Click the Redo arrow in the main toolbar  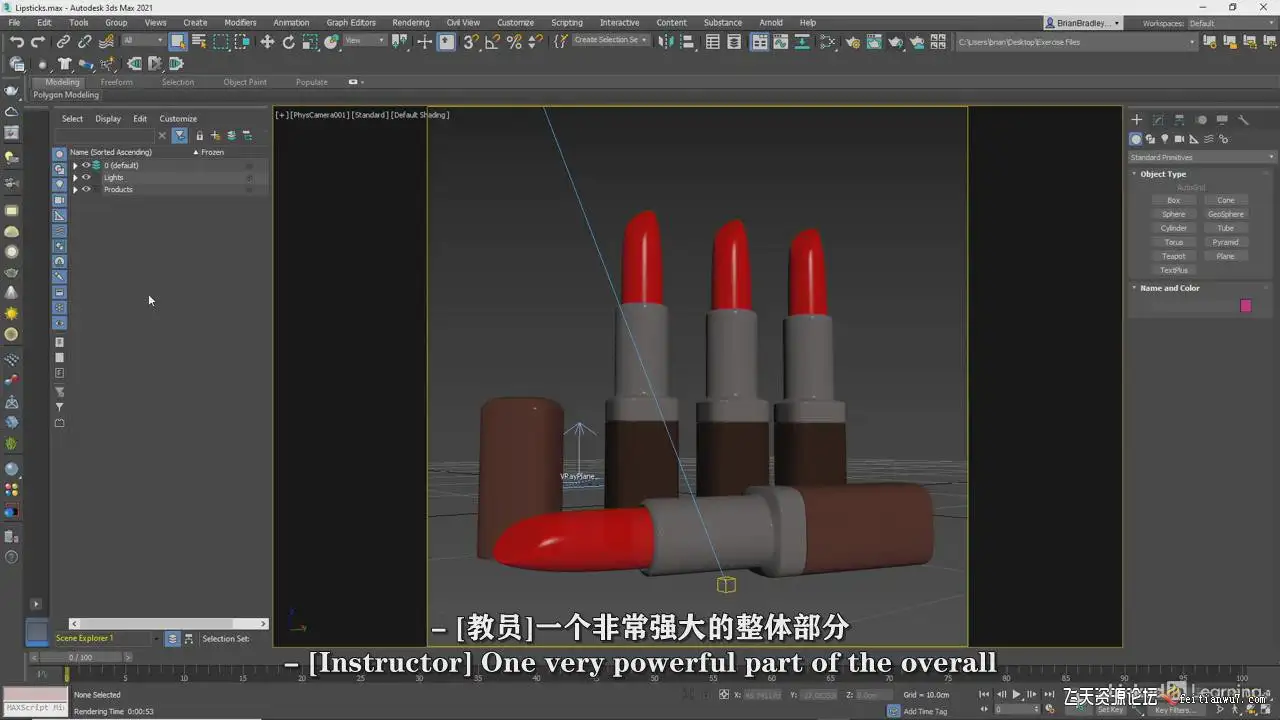pos(38,42)
